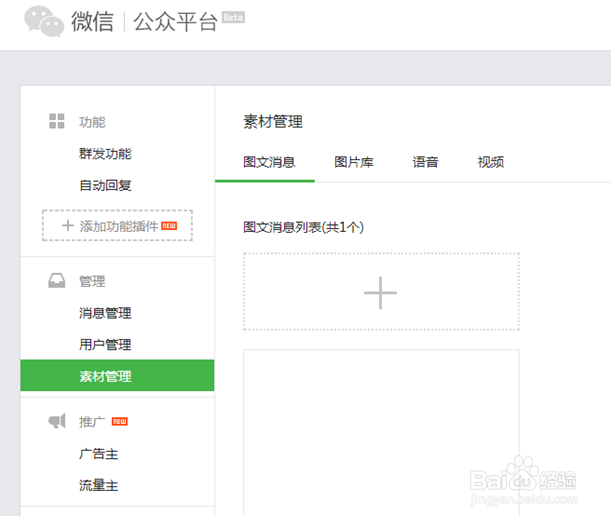
Task: Click the 功能 section heading
Action: pyautogui.click(x=92, y=122)
